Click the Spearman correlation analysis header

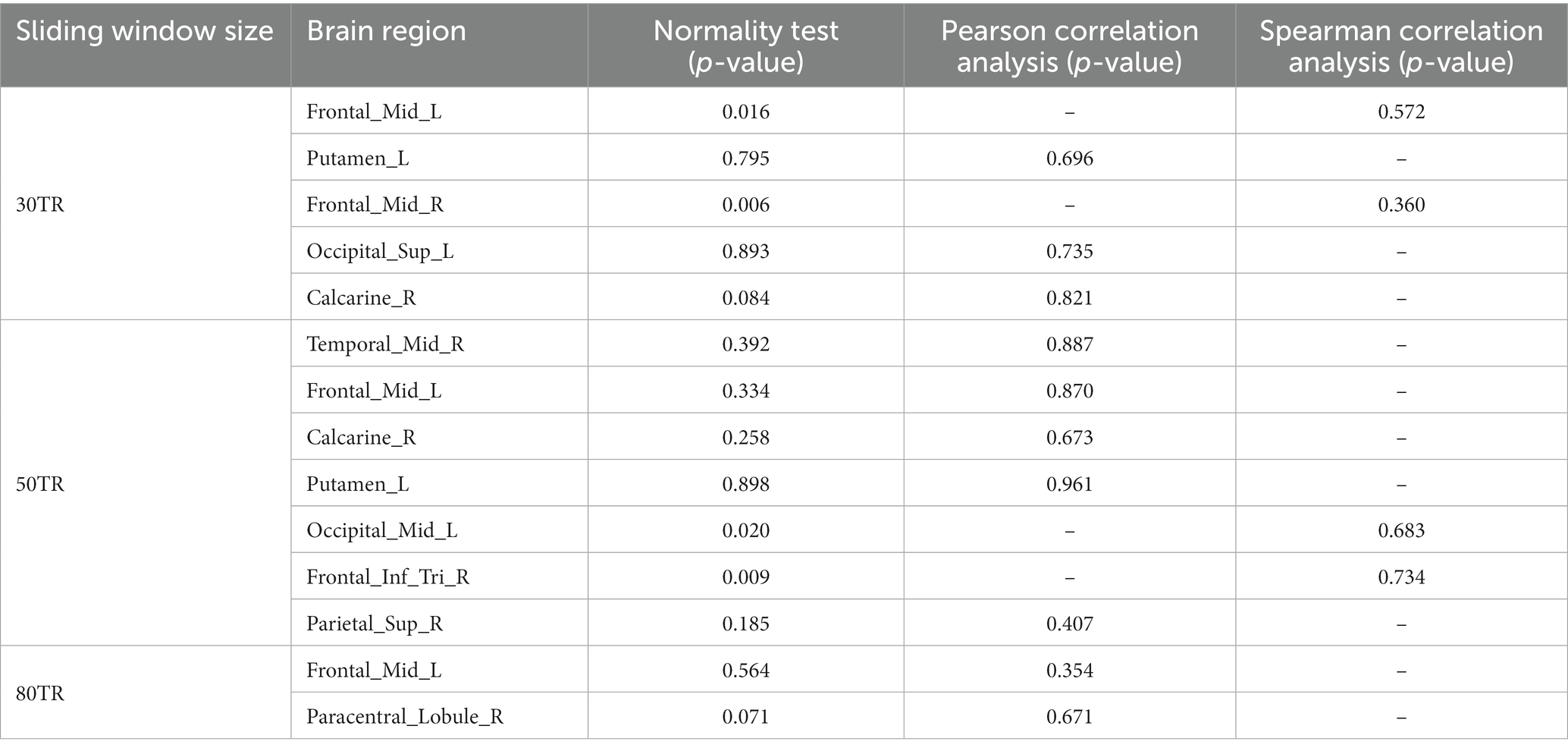click(1401, 46)
